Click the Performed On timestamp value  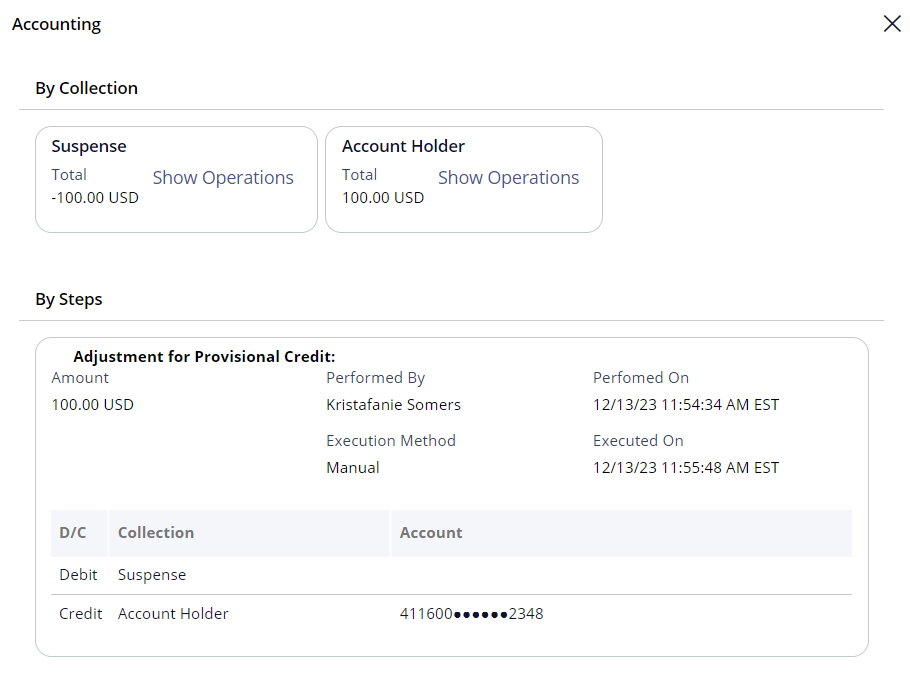click(686, 404)
